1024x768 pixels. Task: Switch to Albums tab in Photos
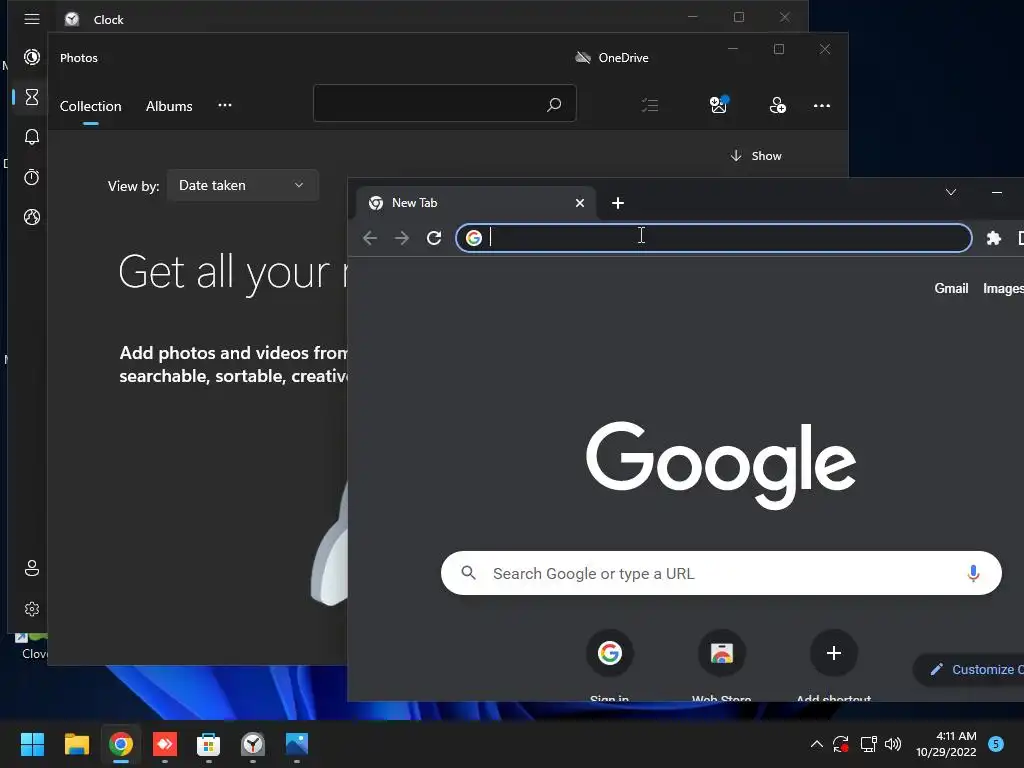tap(169, 106)
